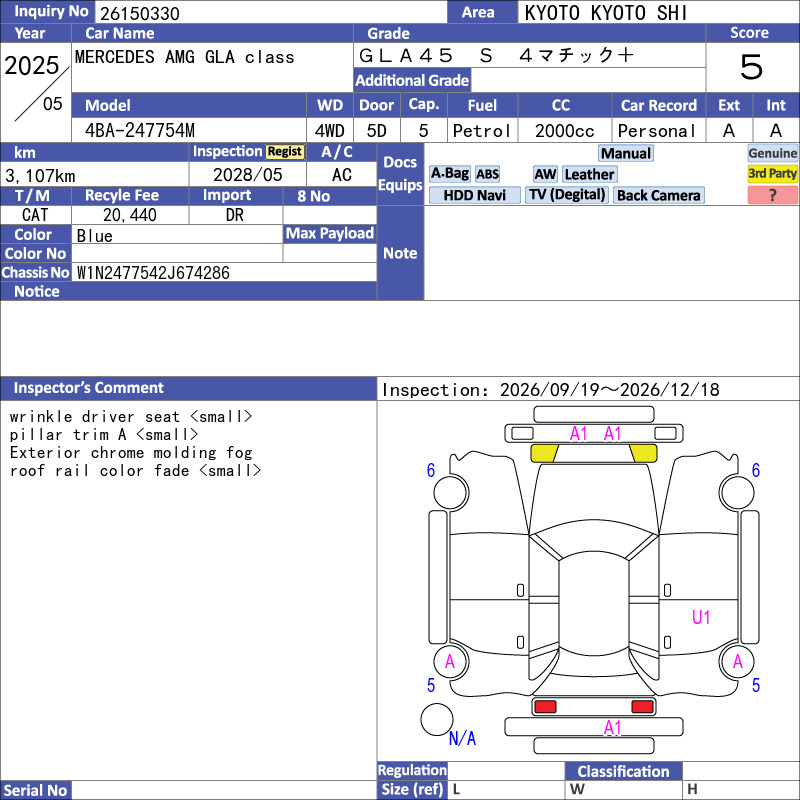Click the yellow Regist tag

pyautogui.click(x=285, y=152)
